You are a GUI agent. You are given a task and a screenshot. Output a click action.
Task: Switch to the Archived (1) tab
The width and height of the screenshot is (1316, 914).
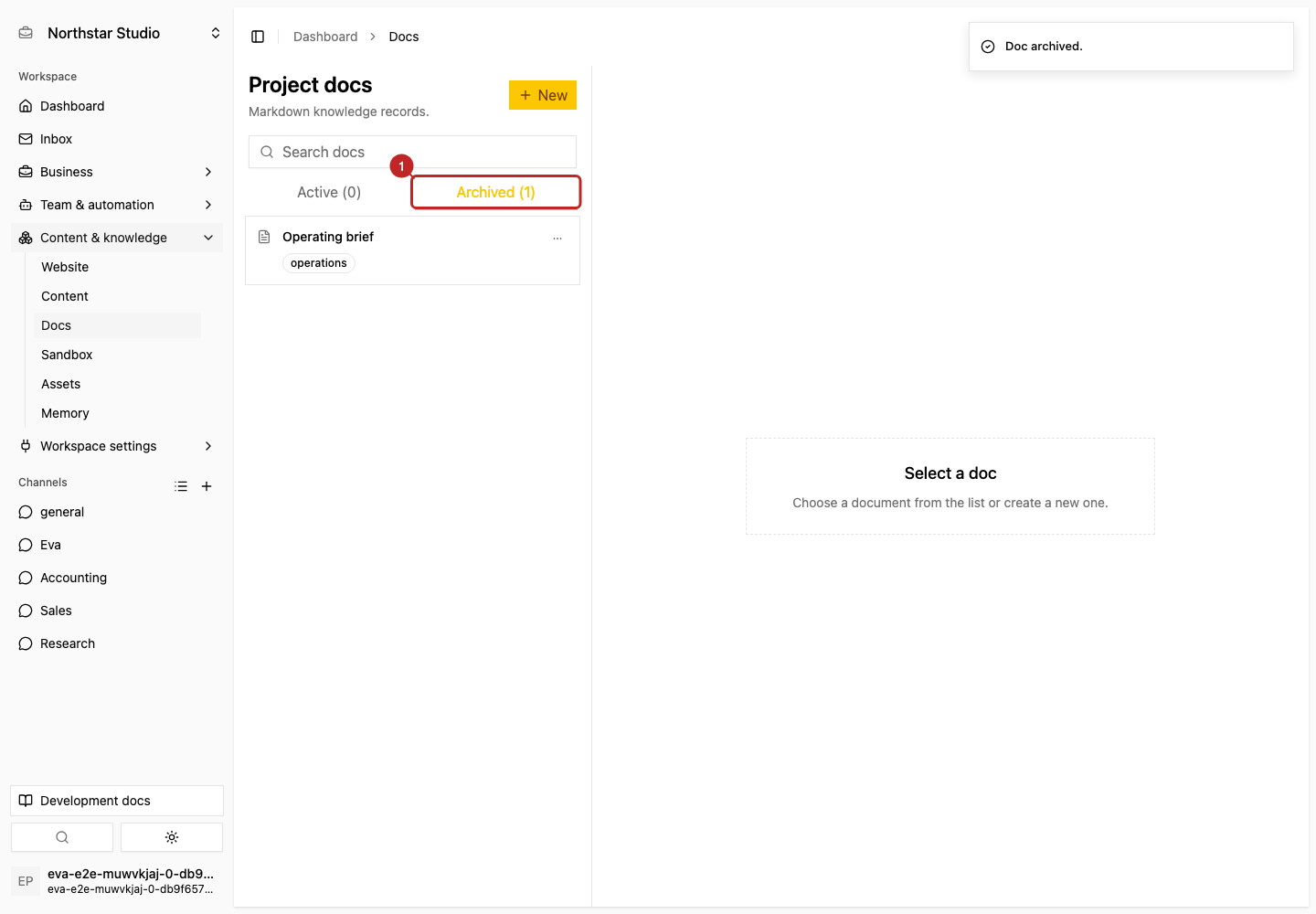[496, 192]
